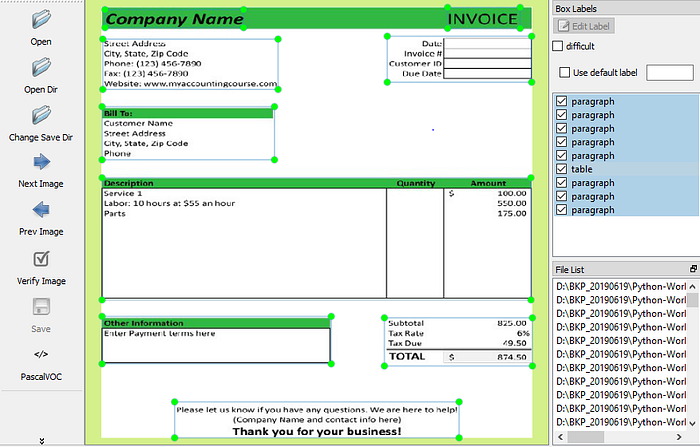Select the Description table bounding box
Image resolution: width=700 pixels, height=447 pixels.
pos(317,239)
